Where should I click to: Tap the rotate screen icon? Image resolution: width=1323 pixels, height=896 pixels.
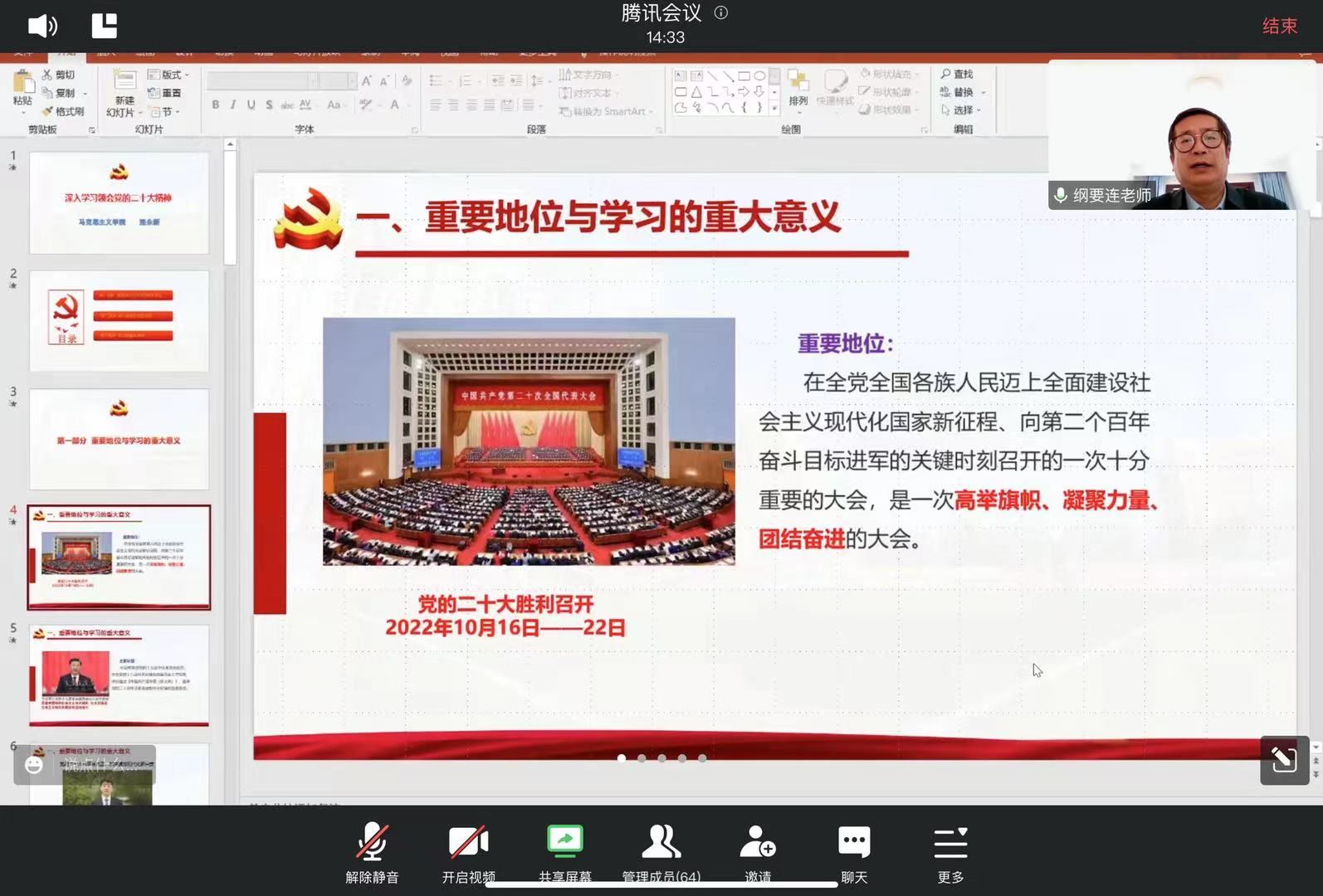point(1283,759)
